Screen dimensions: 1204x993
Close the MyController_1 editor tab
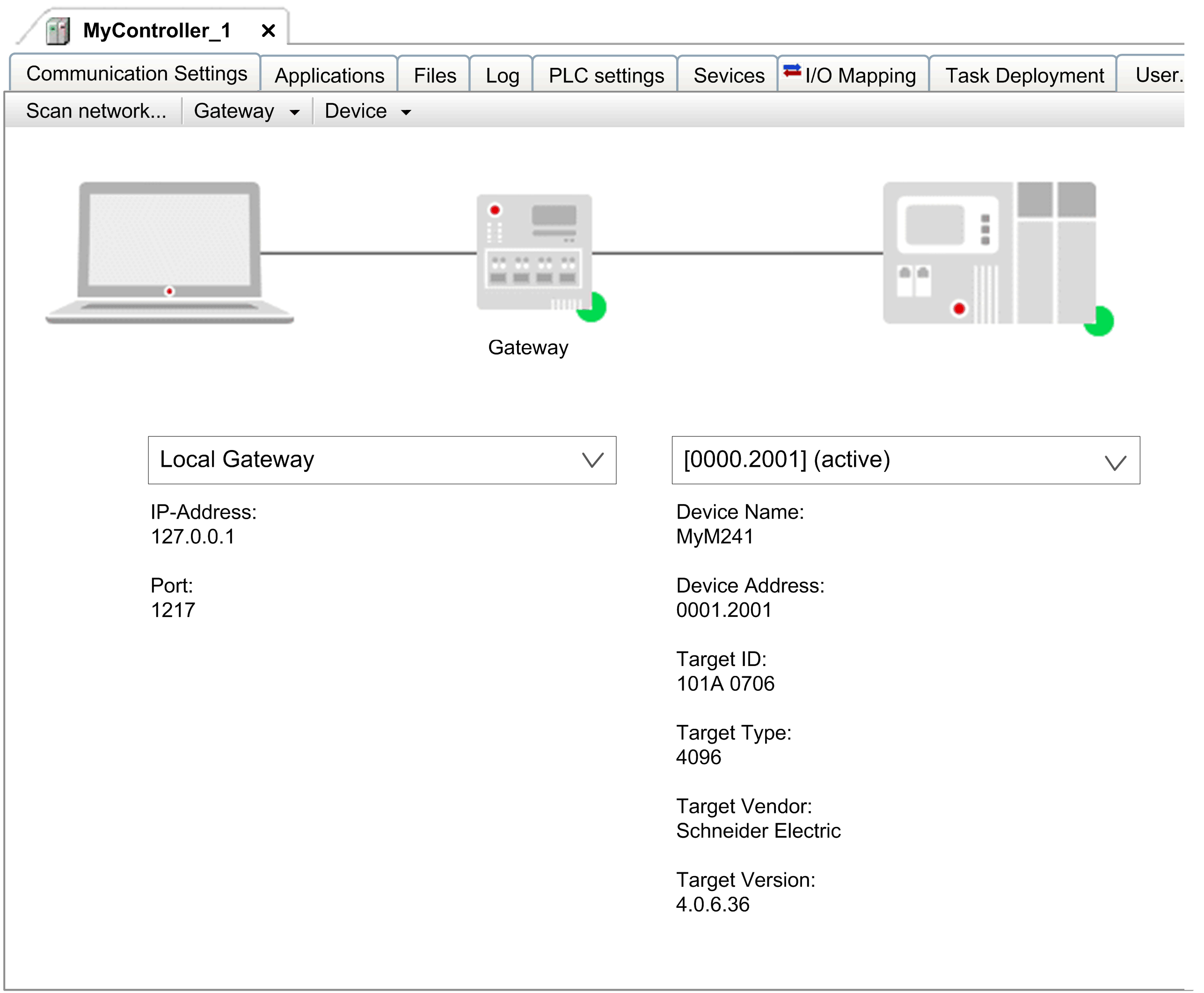coord(268,31)
